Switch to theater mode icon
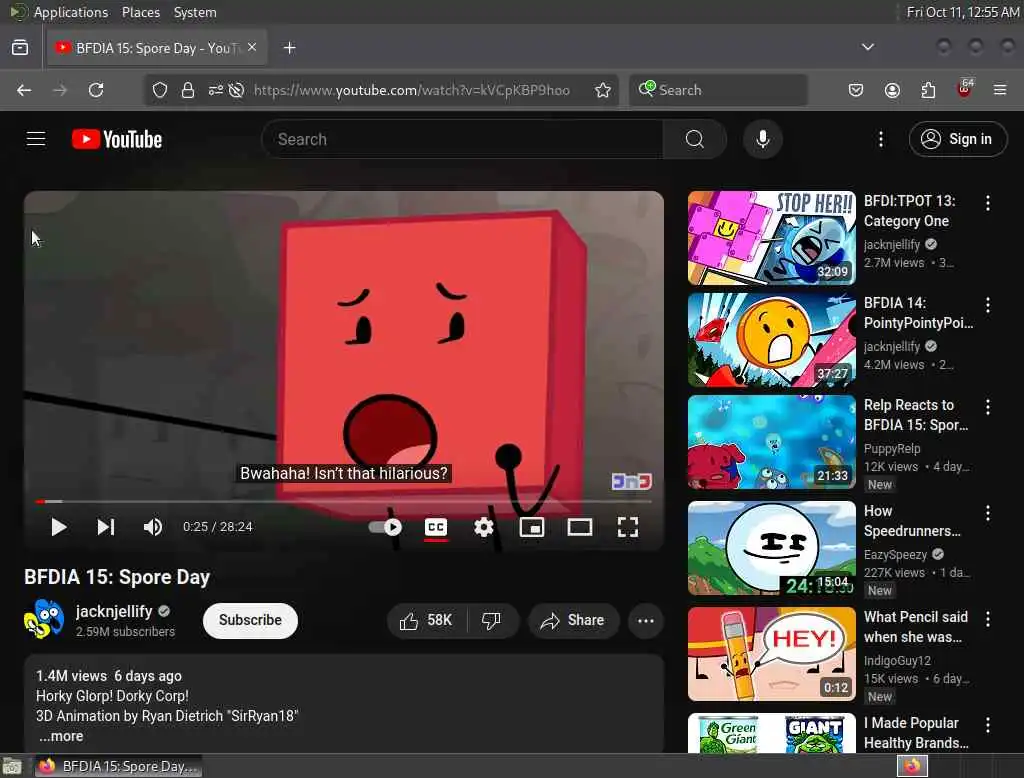The height and width of the screenshot is (778, 1024). [x=580, y=527]
